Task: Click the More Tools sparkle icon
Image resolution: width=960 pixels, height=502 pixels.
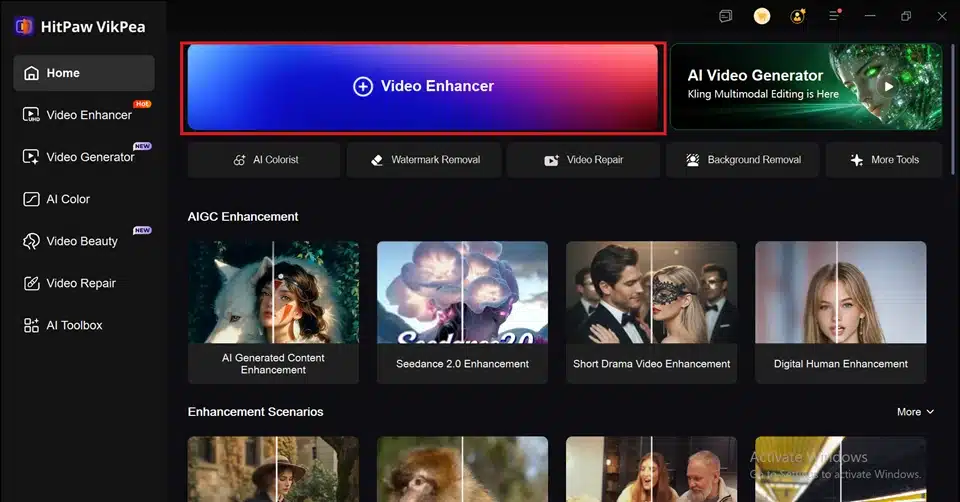Action: click(x=857, y=160)
